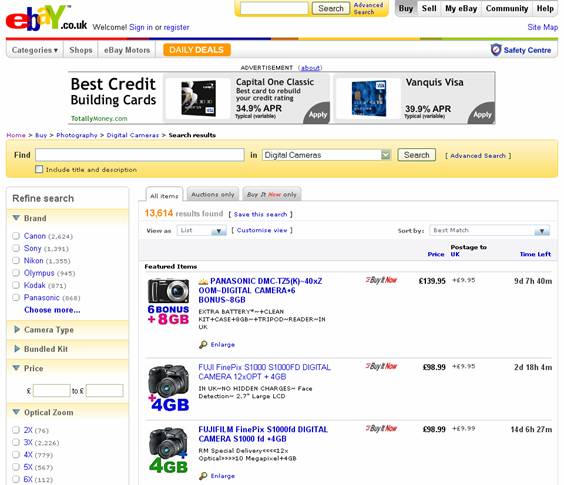Tick the Kodak brand checkbox

pos(16,285)
